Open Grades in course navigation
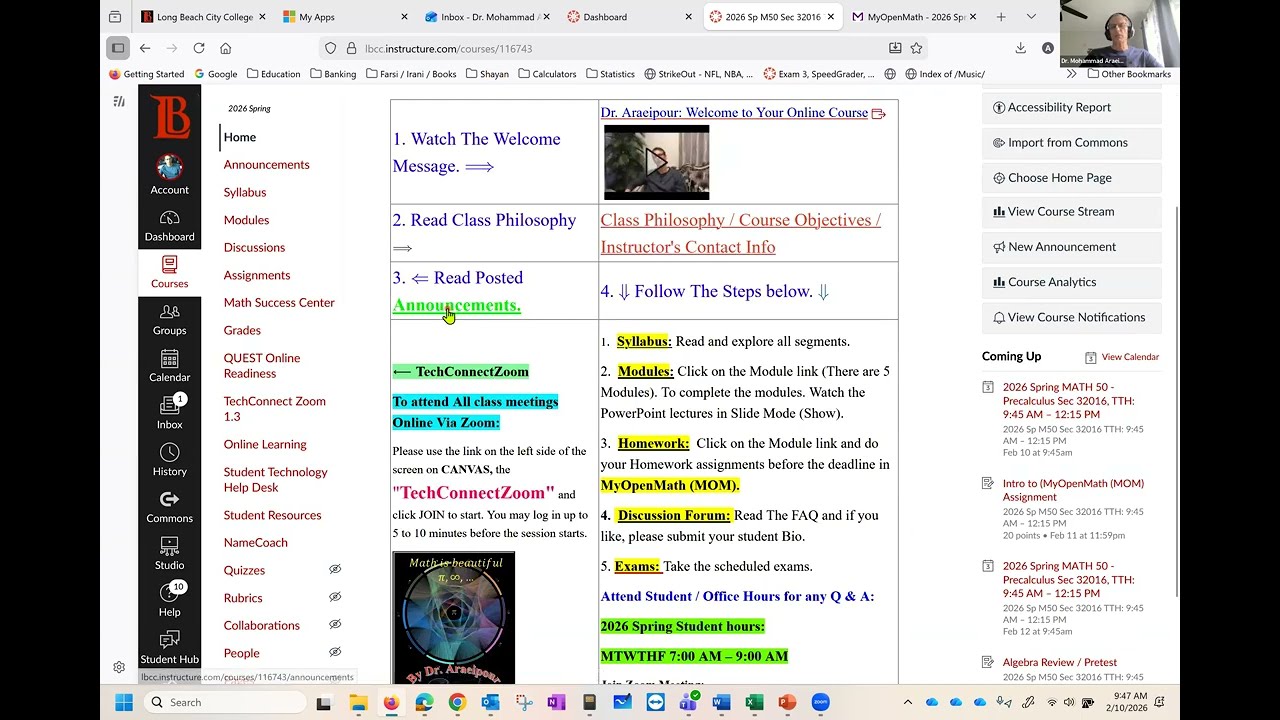 click(x=242, y=330)
